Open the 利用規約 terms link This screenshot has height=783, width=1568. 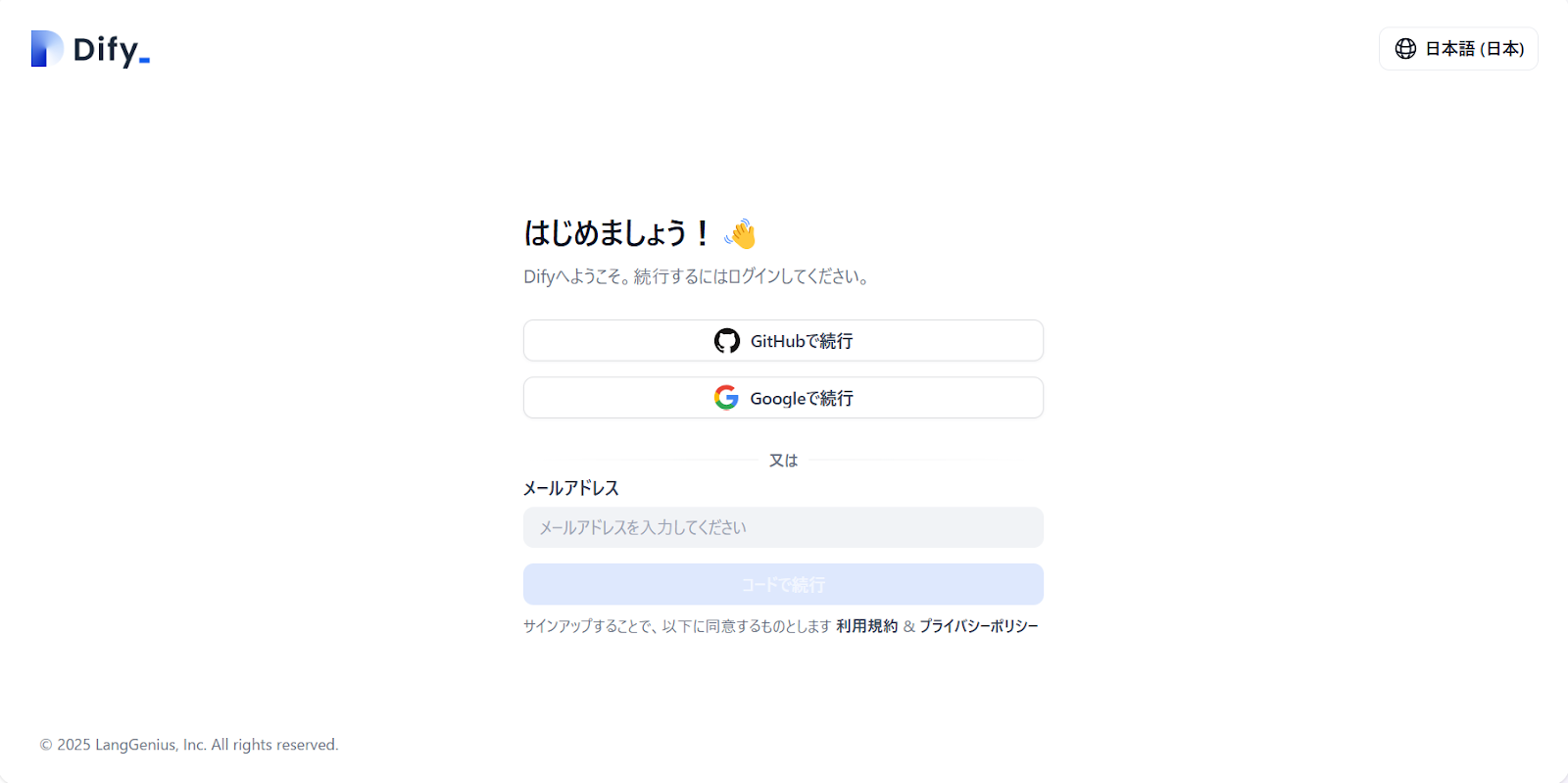866,626
